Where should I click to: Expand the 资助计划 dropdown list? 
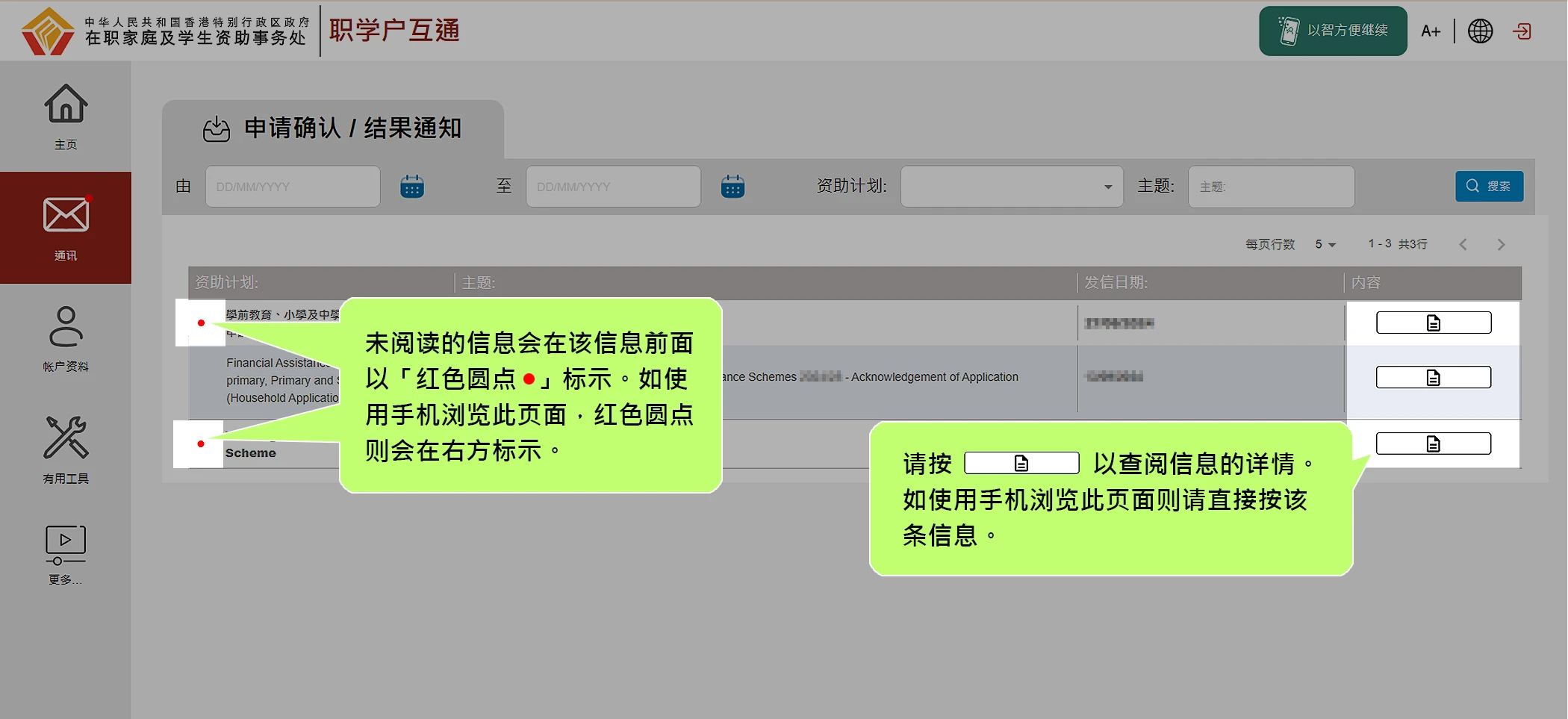point(1011,187)
